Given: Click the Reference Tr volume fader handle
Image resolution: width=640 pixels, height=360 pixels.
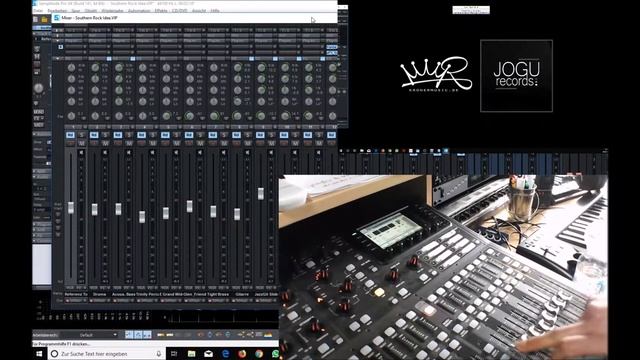Looking at the screenshot, I should 71,207.
